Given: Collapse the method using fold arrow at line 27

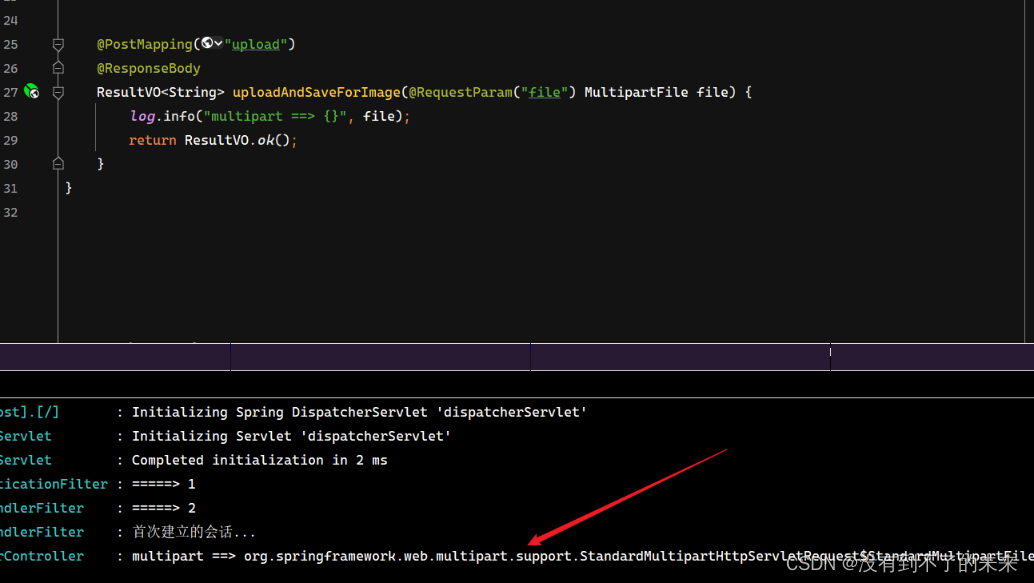Looking at the screenshot, I should 57,92.
